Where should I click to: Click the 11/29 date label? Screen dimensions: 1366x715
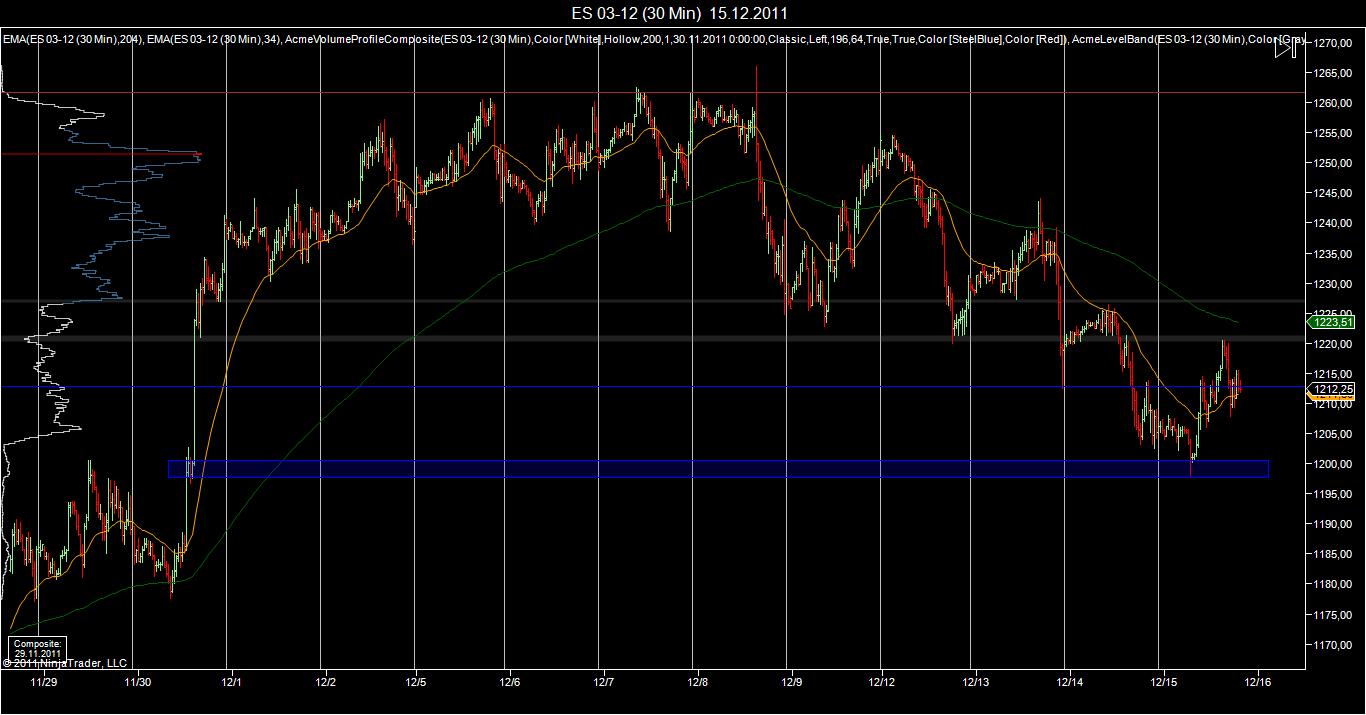(43, 682)
